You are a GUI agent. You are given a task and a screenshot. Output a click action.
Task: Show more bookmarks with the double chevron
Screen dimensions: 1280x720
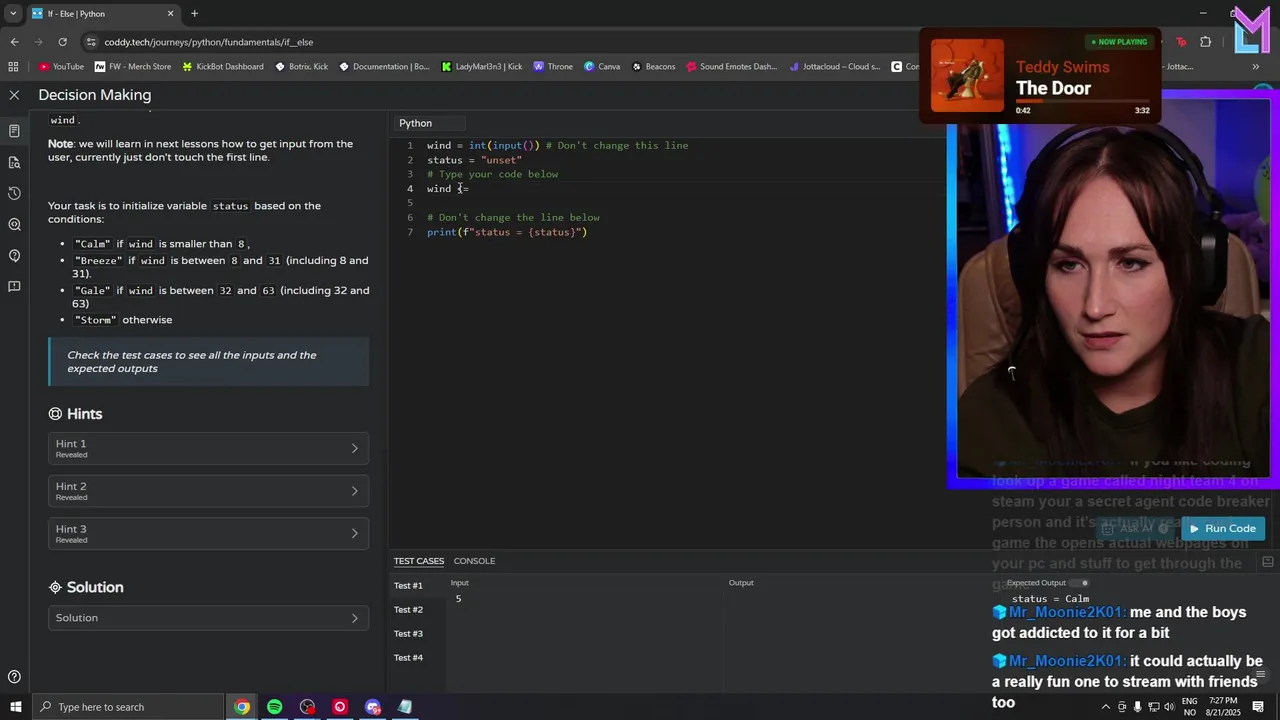click(1255, 67)
